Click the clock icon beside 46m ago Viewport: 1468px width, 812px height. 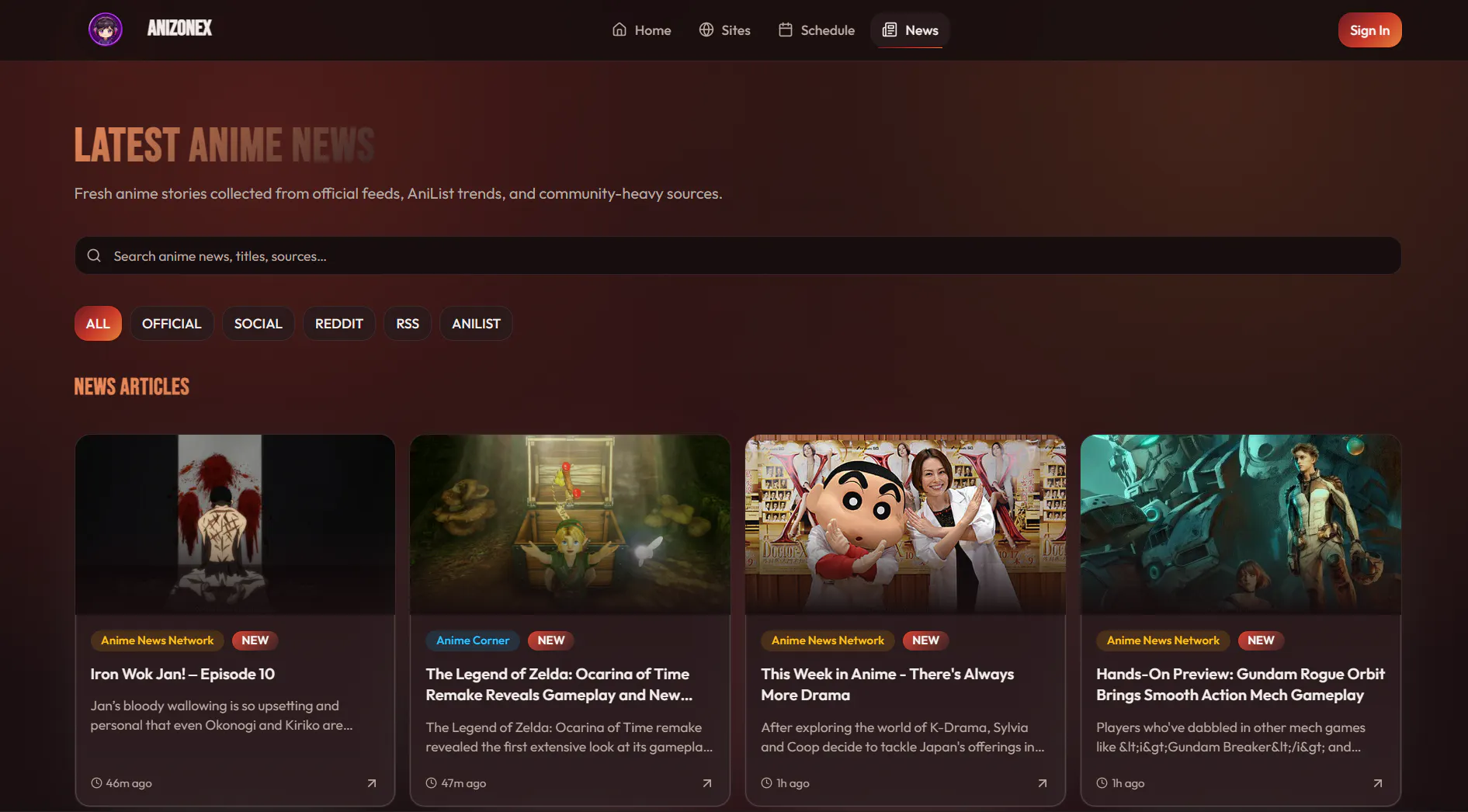tap(96, 783)
